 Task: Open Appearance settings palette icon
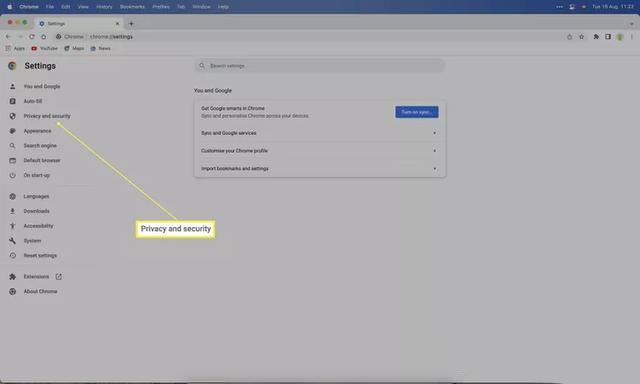pyautogui.click(x=13, y=131)
